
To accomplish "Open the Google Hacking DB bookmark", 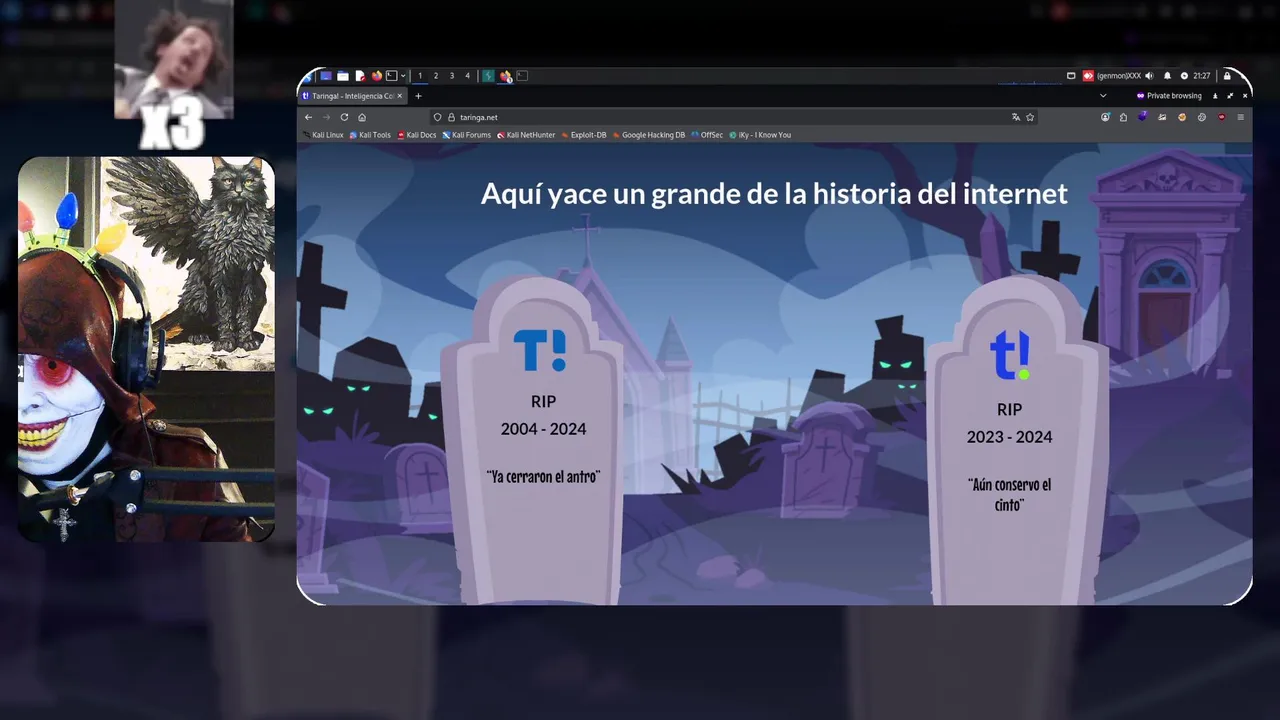I will point(649,135).
